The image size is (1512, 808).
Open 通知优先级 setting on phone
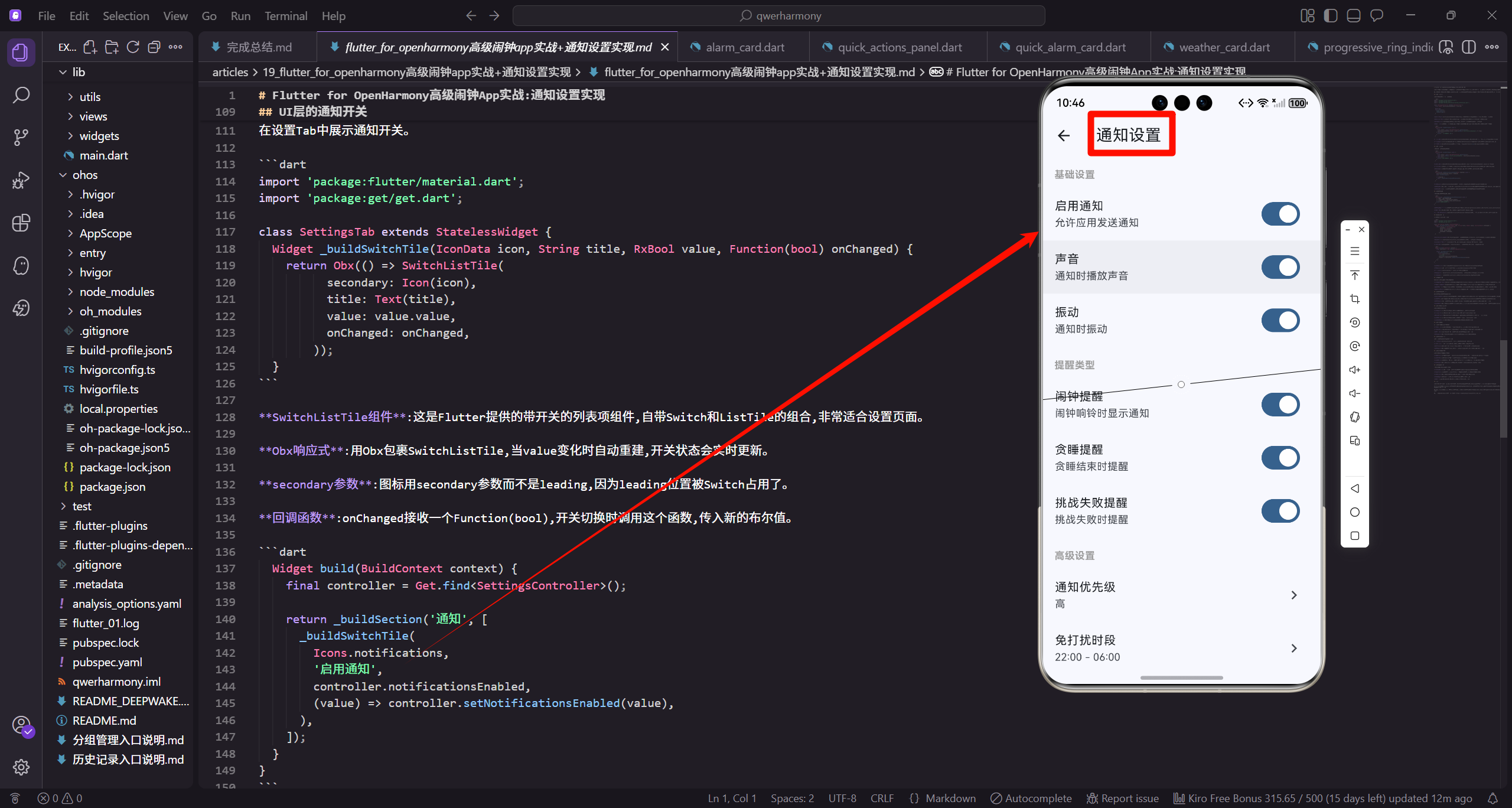click(1181, 595)
